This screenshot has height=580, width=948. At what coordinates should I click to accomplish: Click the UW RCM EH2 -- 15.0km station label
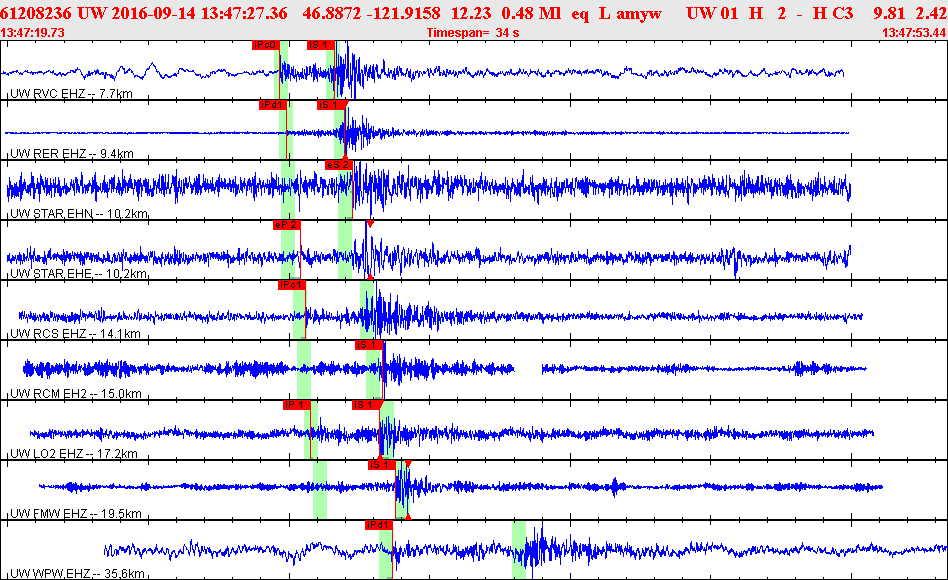76,393
